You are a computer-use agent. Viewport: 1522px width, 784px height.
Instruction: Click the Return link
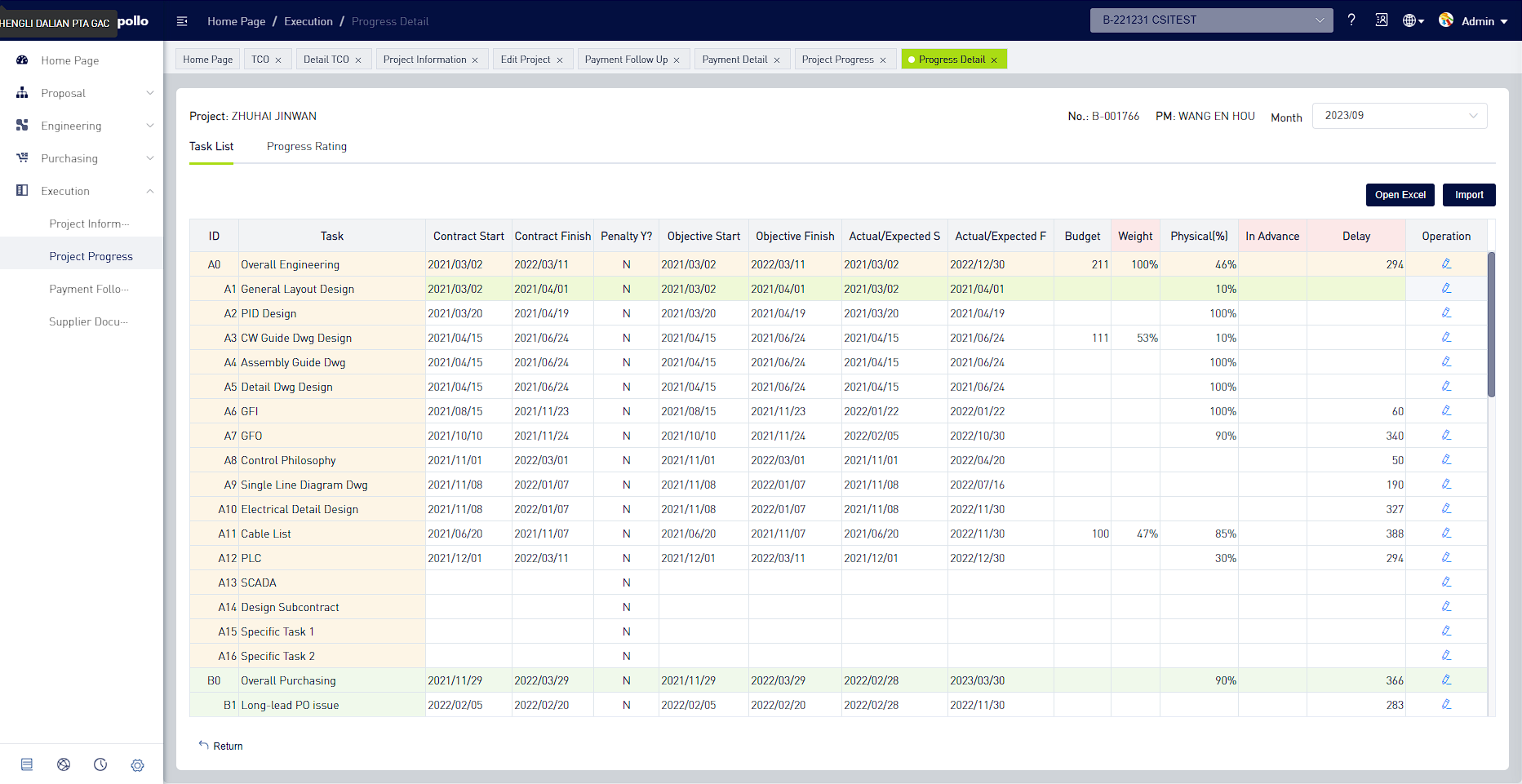tap(221, 746)
